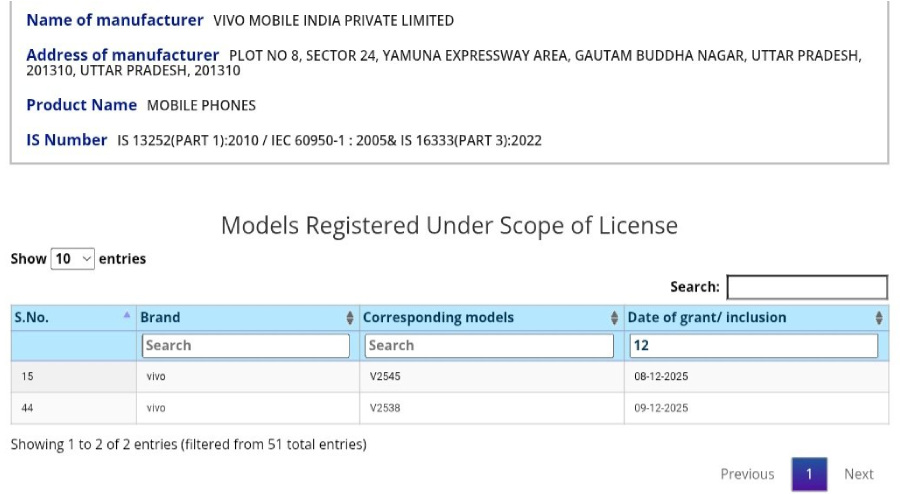Go to the Next page

click(x=859, y=474)
